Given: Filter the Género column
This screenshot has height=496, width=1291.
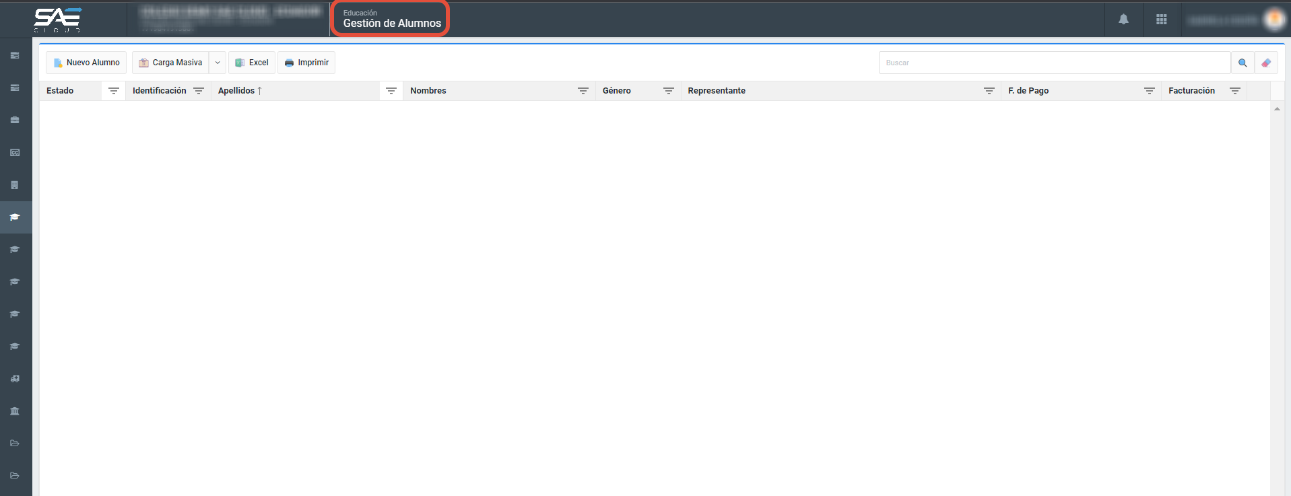Looking at the screenshot, I should tap(668, 91).
